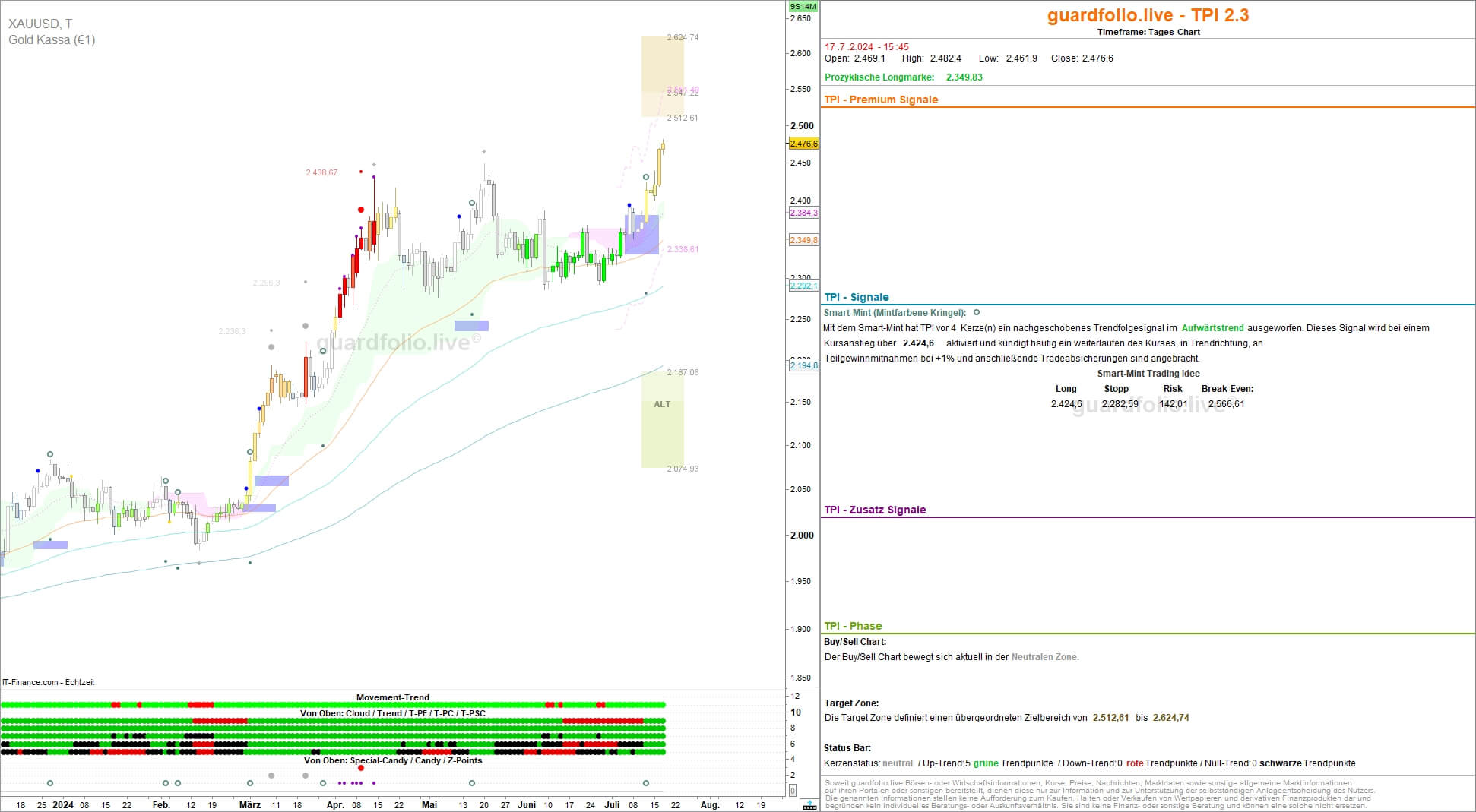
Task: Click the boxed 0 indicator axis value
Action: pyautogui.click(x=793, y=791)
